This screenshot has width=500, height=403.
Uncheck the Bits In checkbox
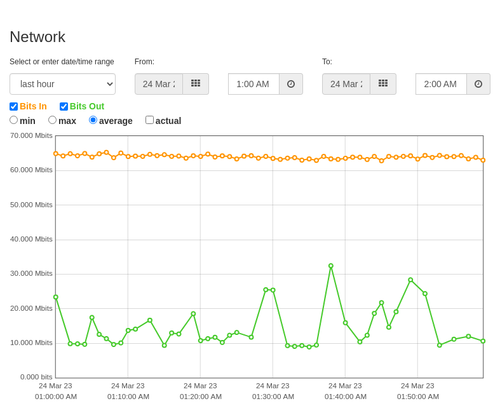(14, 106)
